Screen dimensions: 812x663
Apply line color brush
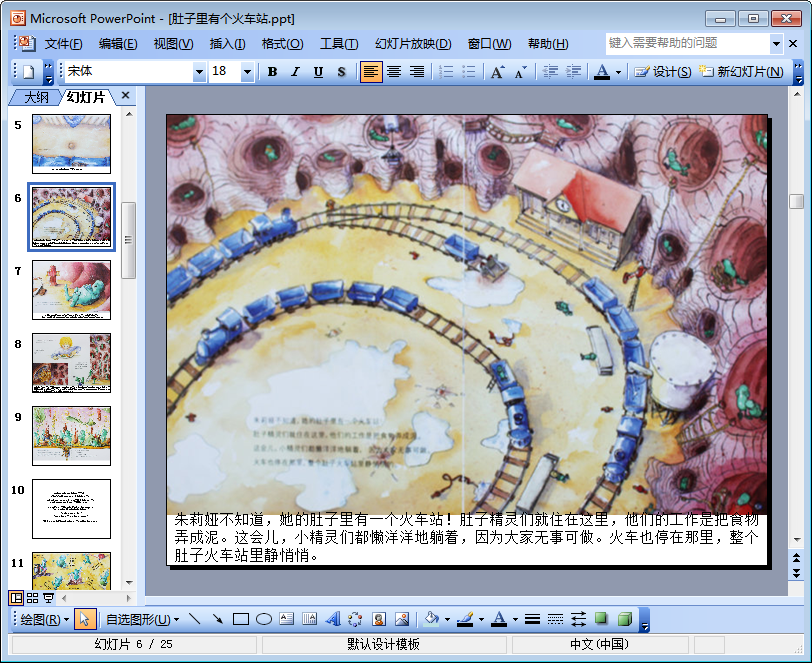[465, 619]
